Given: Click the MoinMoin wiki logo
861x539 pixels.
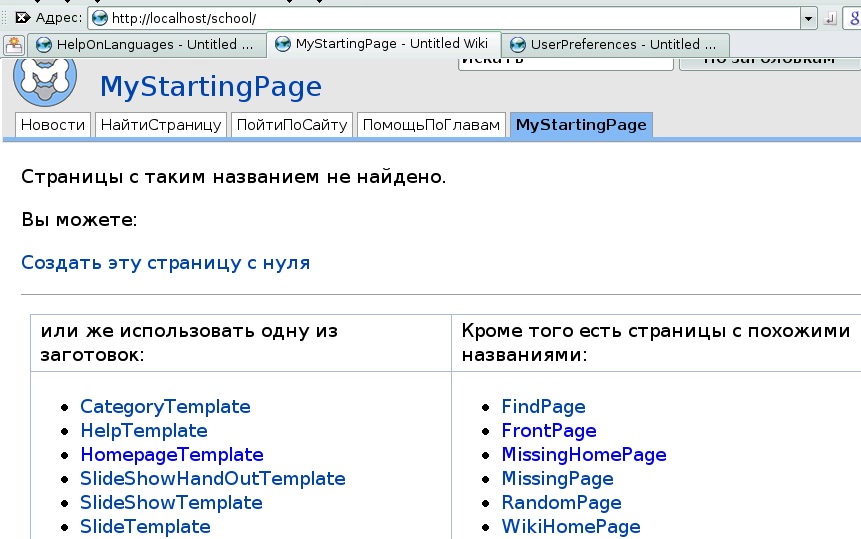Looking at the screenshot, I should [x=45, y=80].
